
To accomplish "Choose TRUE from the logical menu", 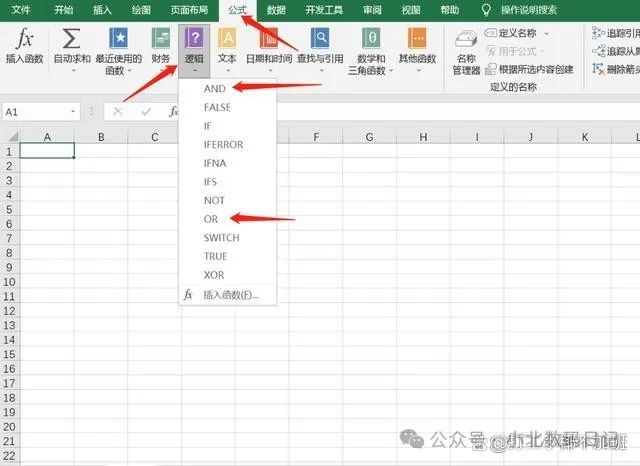I will (228, 256).
